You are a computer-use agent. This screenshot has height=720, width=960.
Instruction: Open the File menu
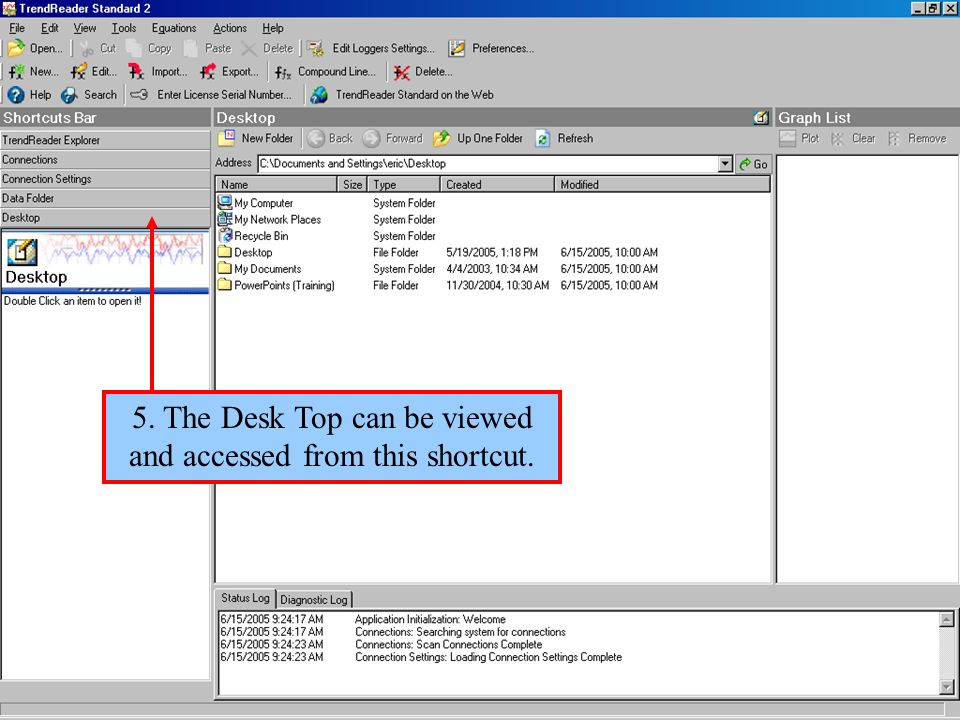(17, 28)
